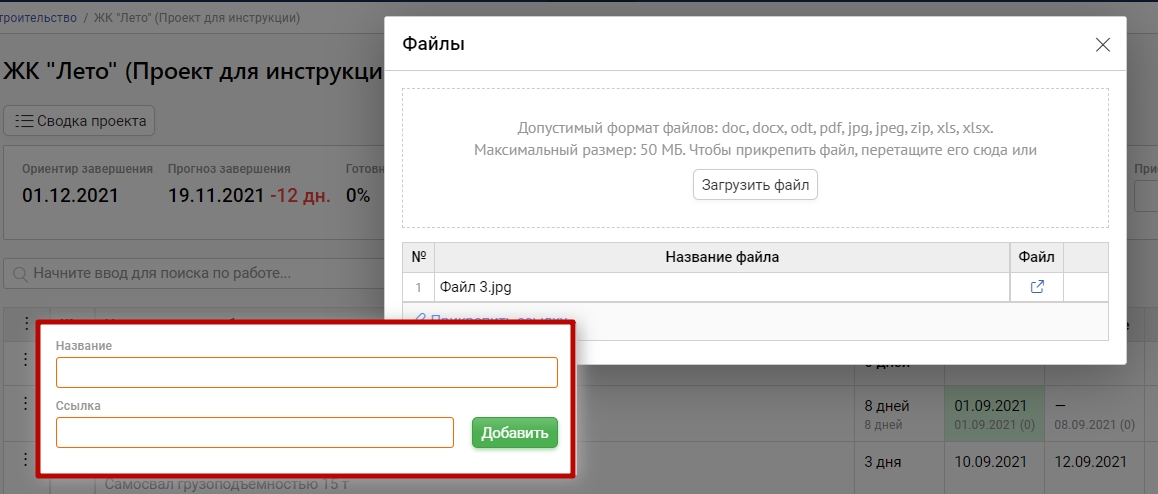Click the work search input field
The width and height of the screenshot is (1158, 494).
(x=200, y=273)
